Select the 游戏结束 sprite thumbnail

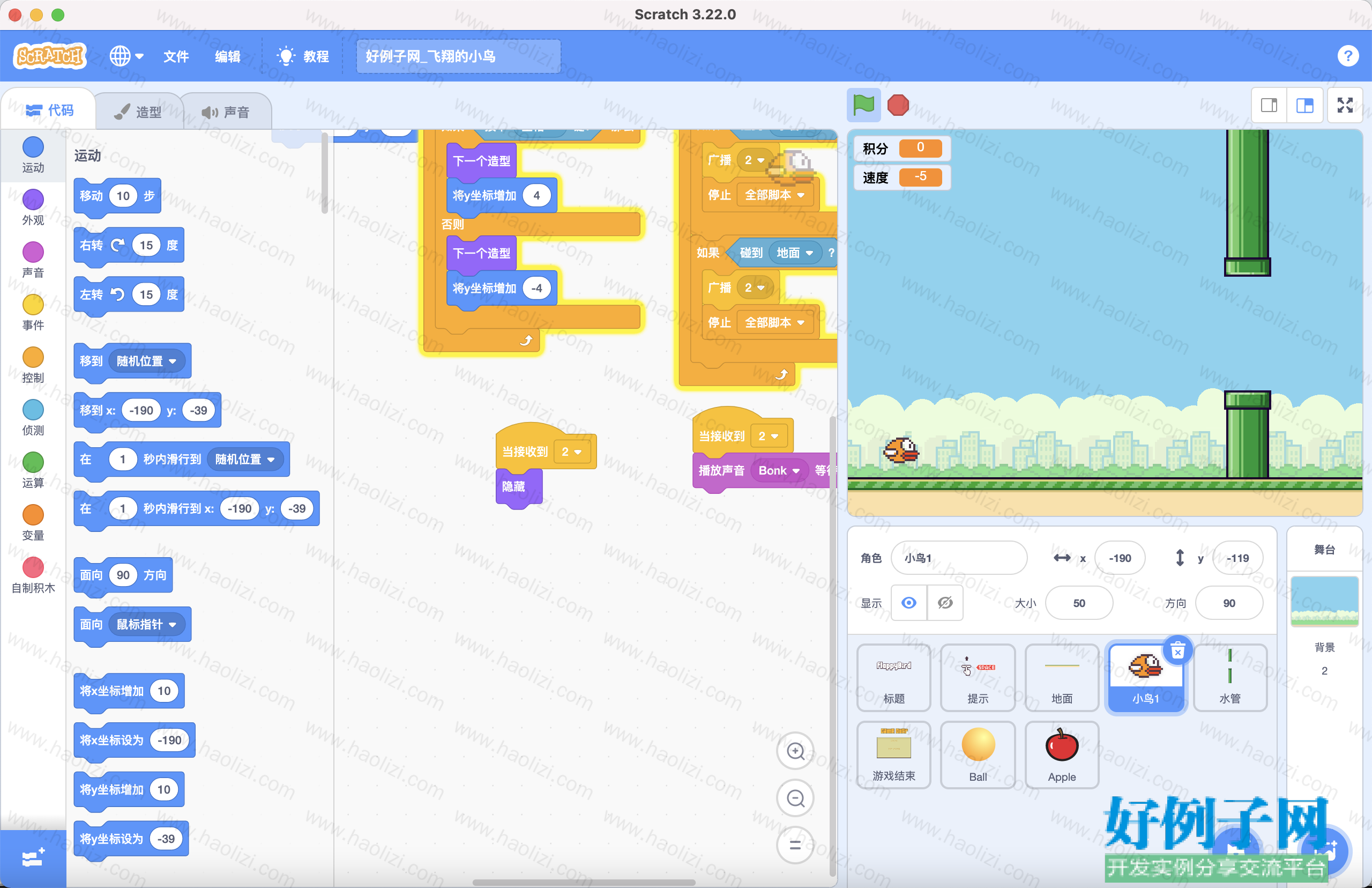893,755
